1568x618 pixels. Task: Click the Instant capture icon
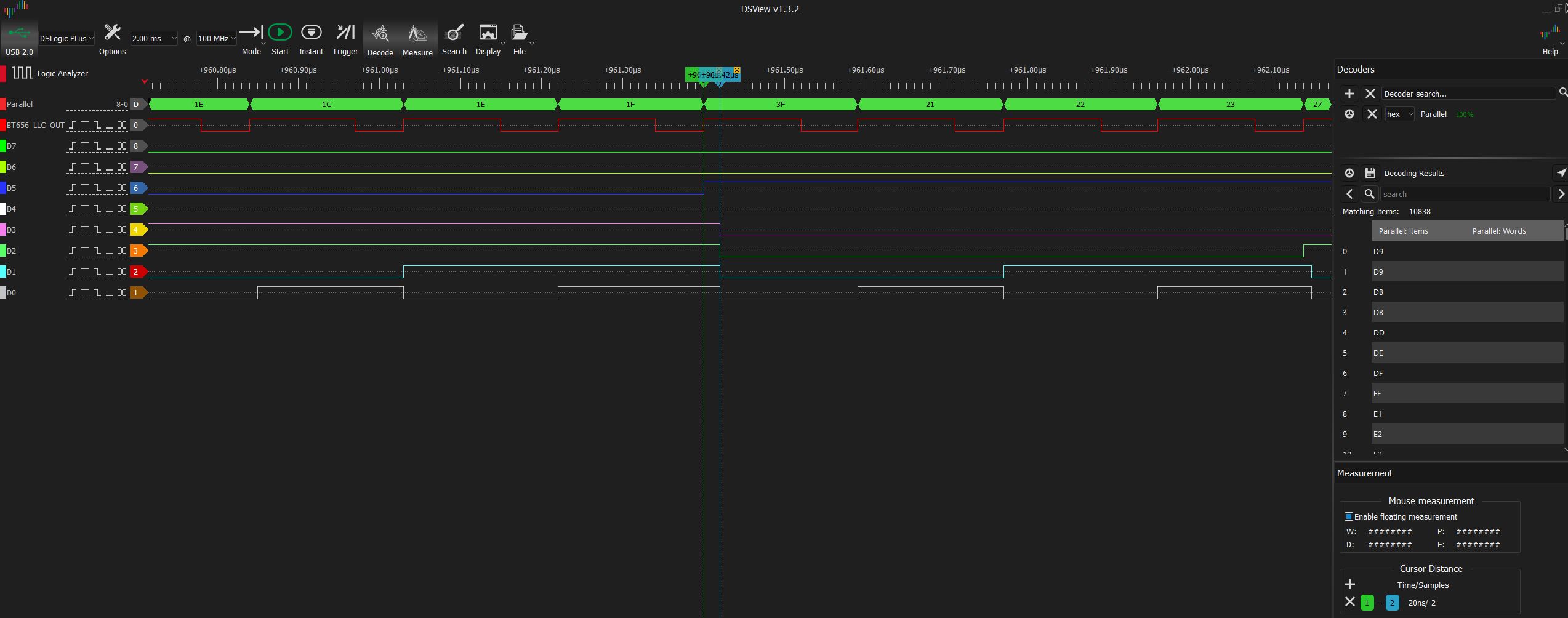tap(311, 32)
